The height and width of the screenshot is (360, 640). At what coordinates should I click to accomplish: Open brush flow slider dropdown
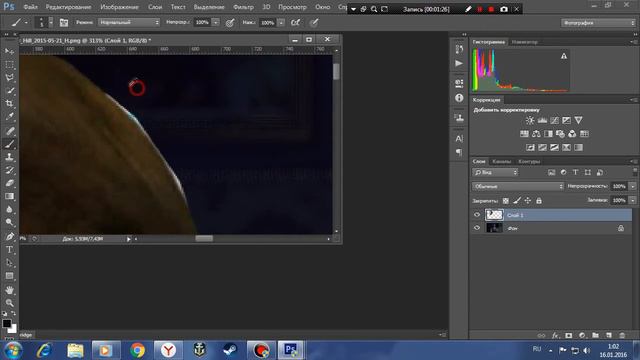click(x=281, y=23)
